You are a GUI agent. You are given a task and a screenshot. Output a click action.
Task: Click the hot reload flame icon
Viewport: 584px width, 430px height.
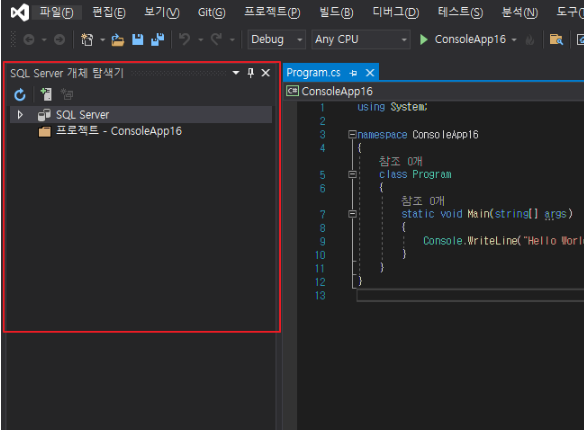[530, 39]
